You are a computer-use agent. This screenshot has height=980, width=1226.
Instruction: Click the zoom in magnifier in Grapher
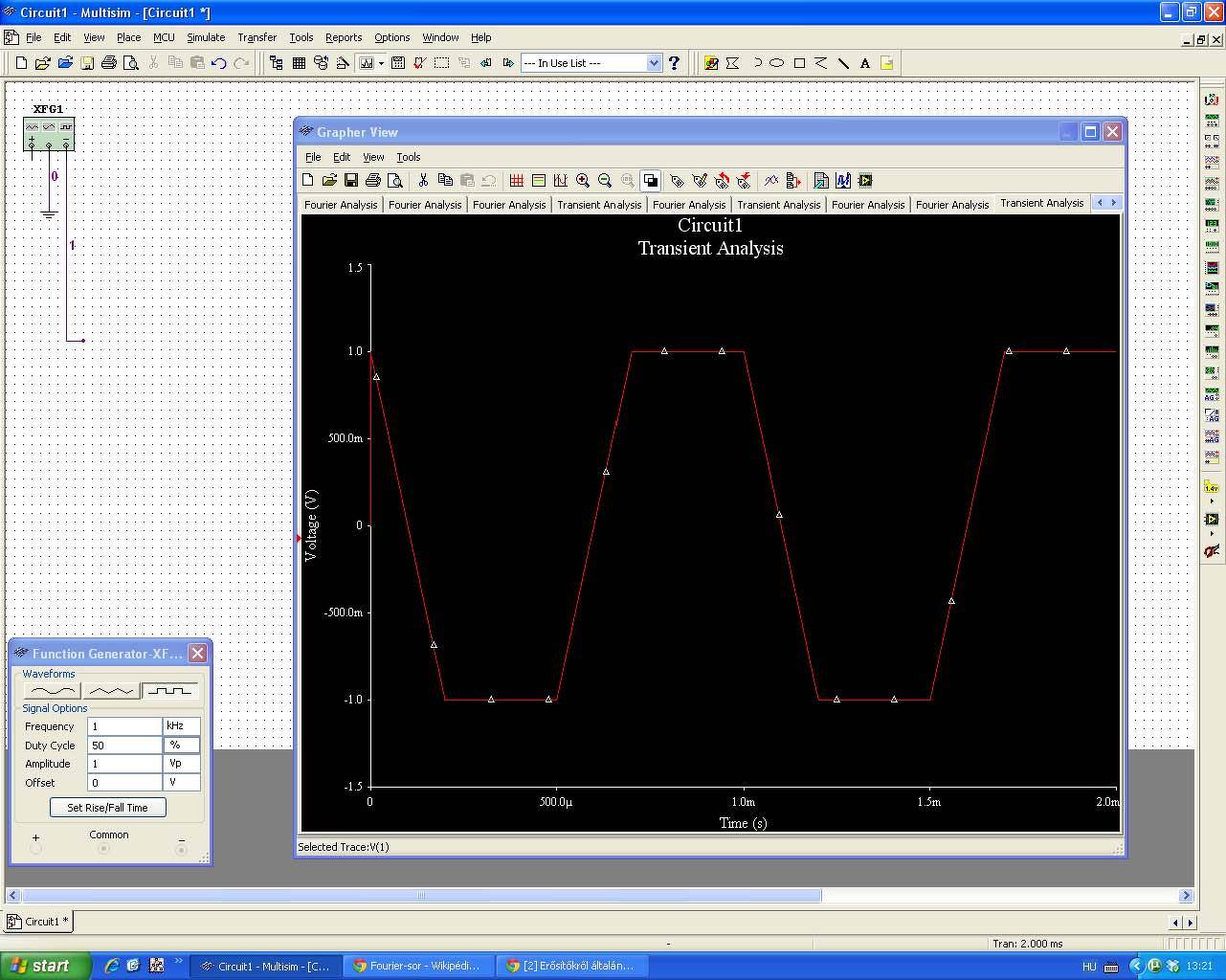coord(583,180)
